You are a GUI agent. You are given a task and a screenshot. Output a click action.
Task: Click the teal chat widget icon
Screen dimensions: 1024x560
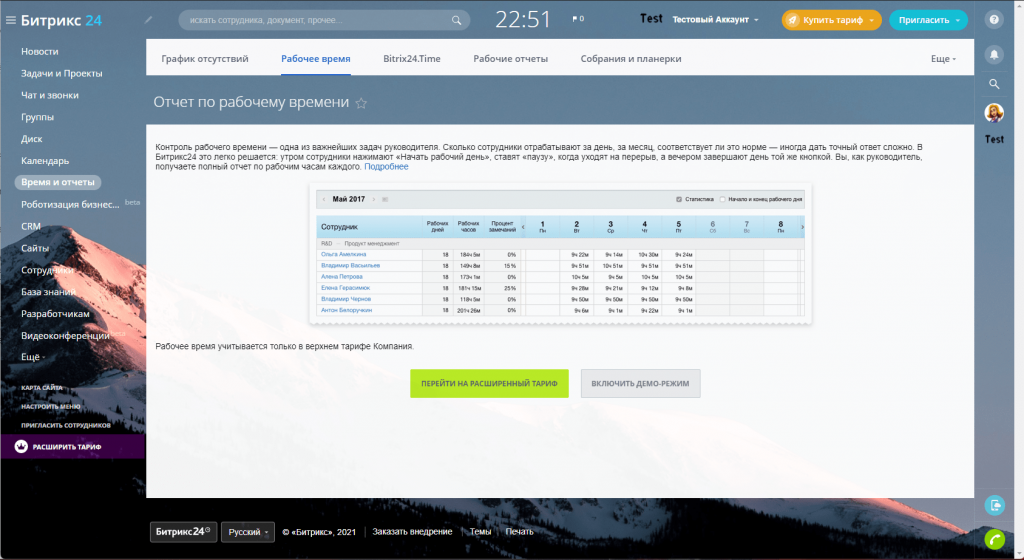coord(994,505)
